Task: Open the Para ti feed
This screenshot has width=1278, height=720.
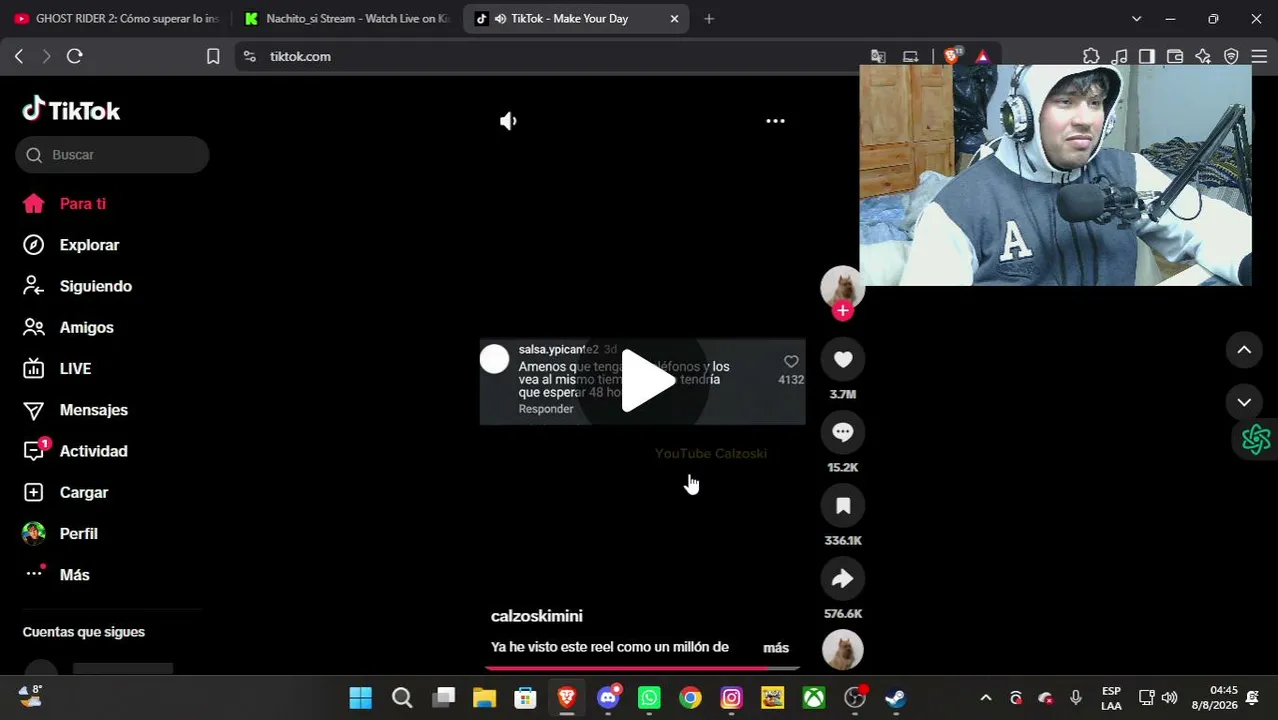Action: pos(83,204)
